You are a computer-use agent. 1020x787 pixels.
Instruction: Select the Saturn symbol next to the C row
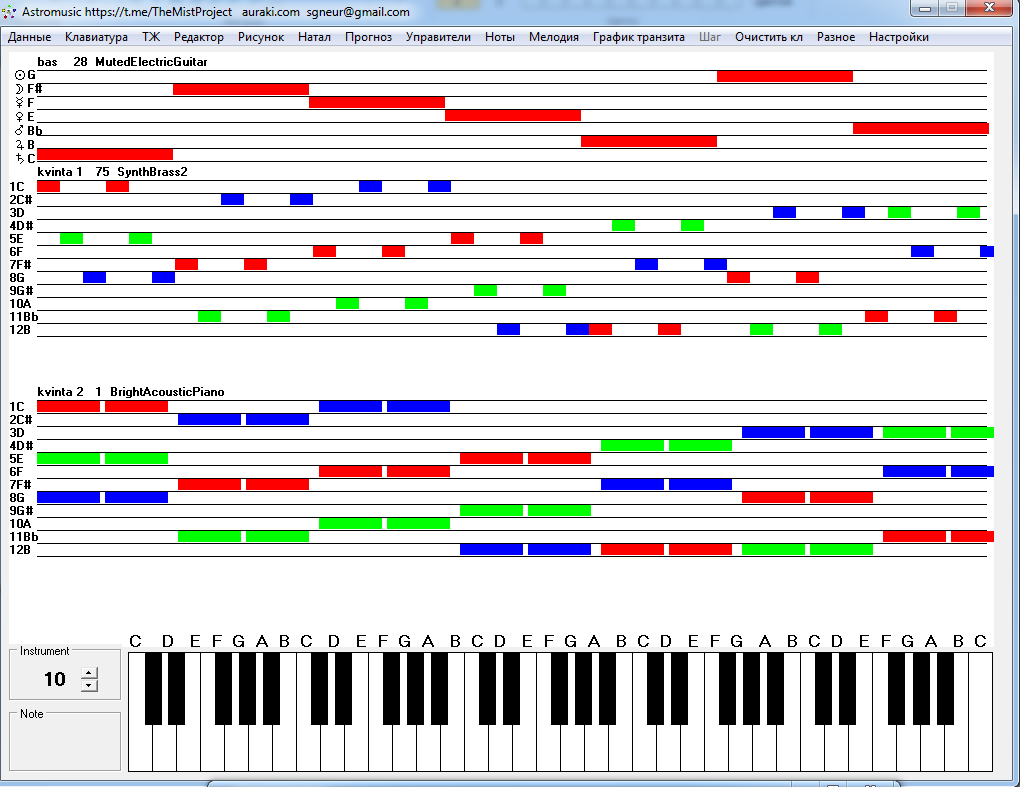19,159
